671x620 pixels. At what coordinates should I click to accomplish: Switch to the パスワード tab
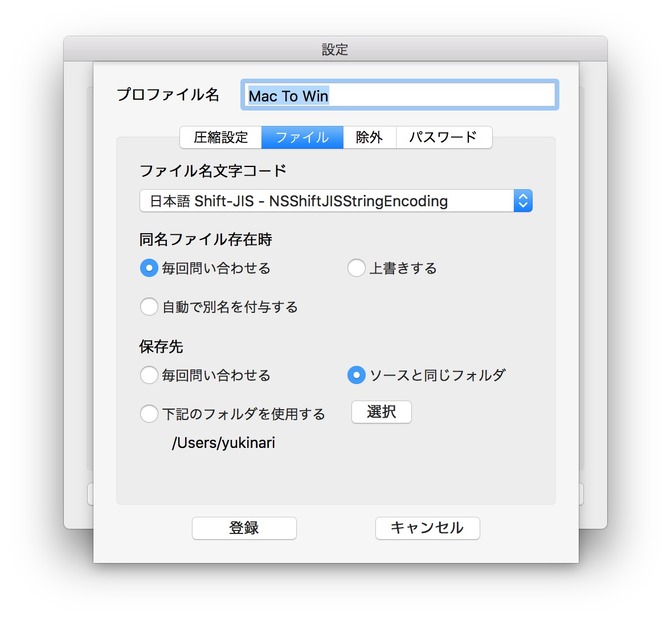click(x=444, y=137)
